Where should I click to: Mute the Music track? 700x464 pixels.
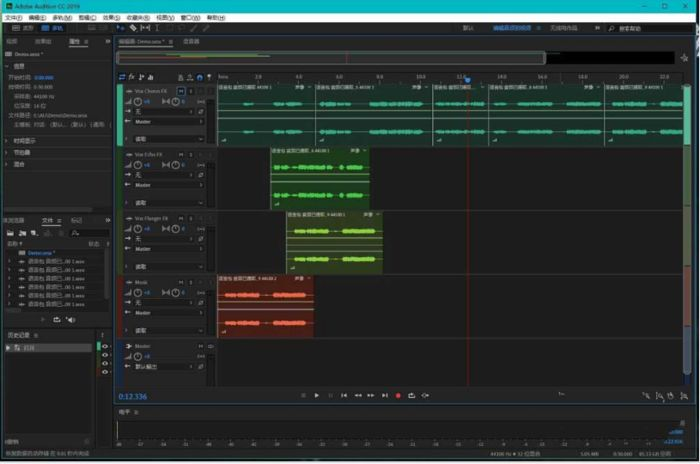coord(181,282)
